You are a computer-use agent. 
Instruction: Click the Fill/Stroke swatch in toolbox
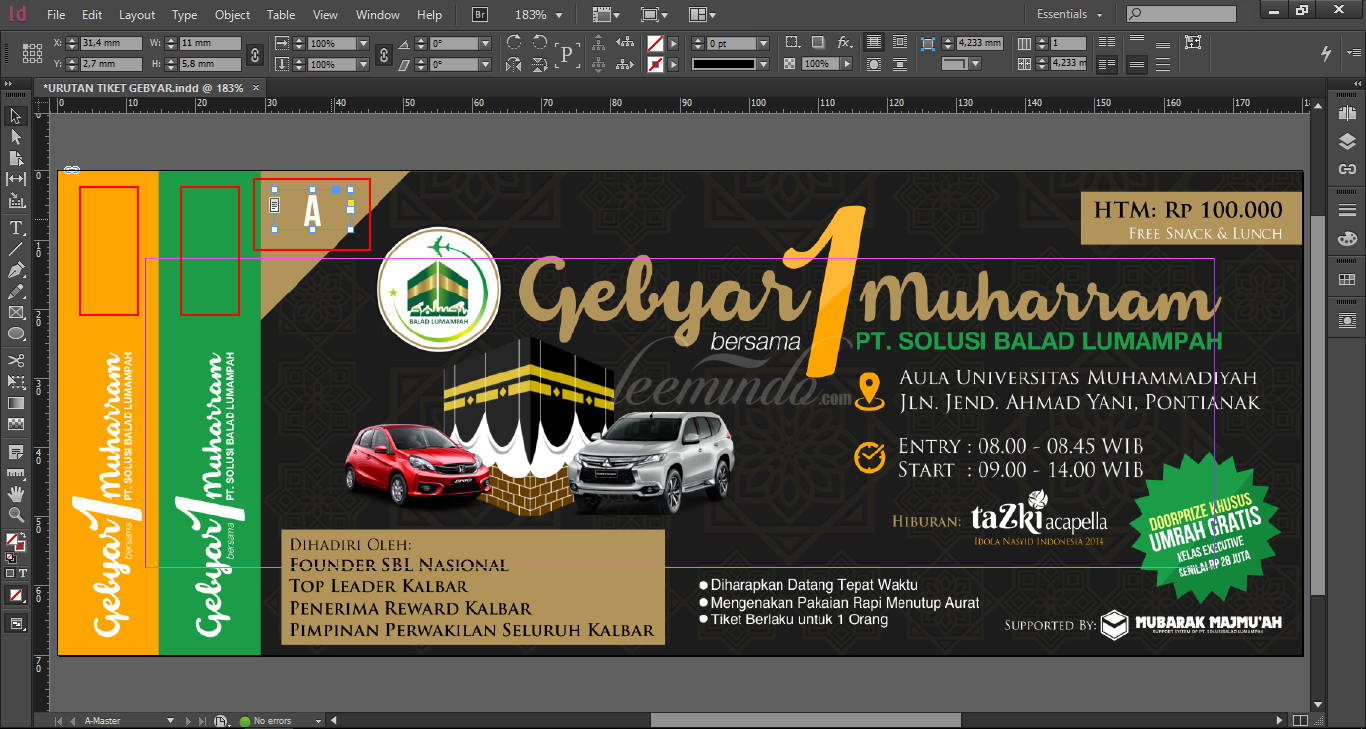(16, 544)
